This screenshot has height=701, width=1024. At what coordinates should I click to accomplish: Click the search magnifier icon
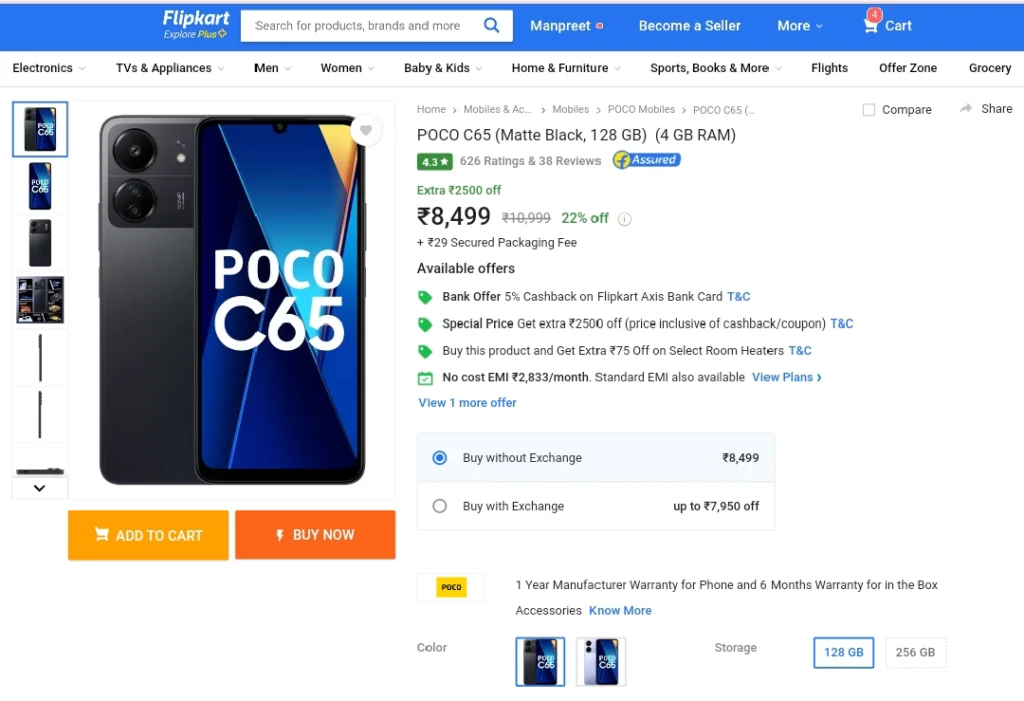pyautogui.click(x=491, y=25)
